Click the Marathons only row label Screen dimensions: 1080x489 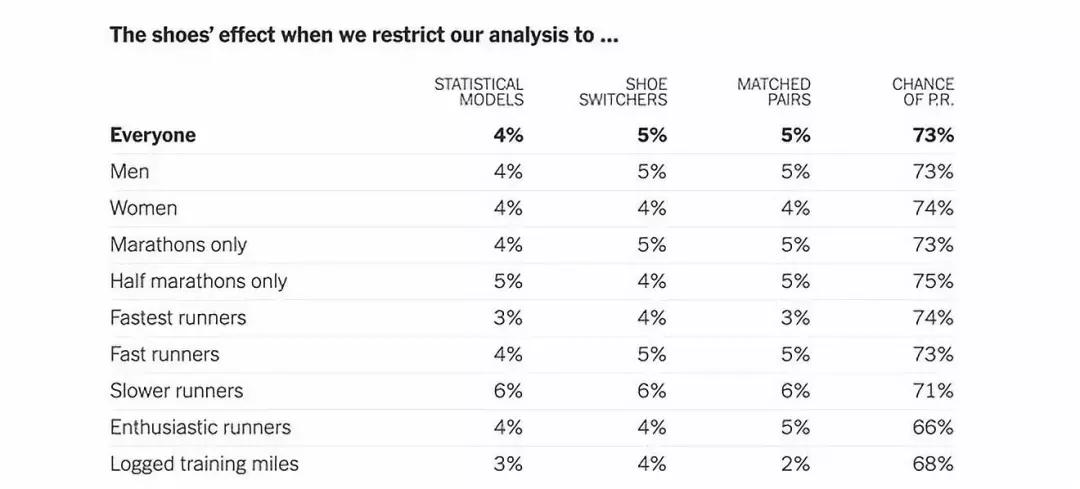[178, 245]
